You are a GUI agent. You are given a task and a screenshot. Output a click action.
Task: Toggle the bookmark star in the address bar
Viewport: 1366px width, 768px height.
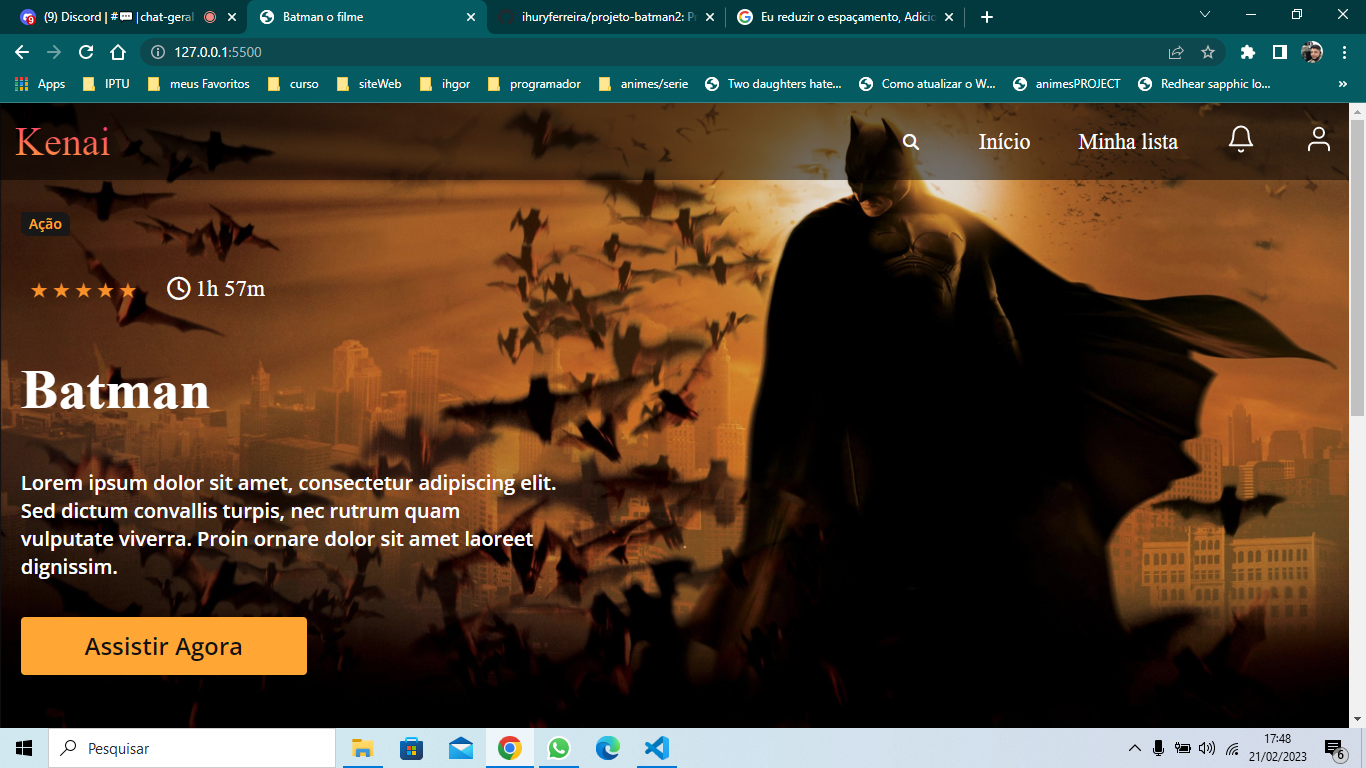point(1208,51)
